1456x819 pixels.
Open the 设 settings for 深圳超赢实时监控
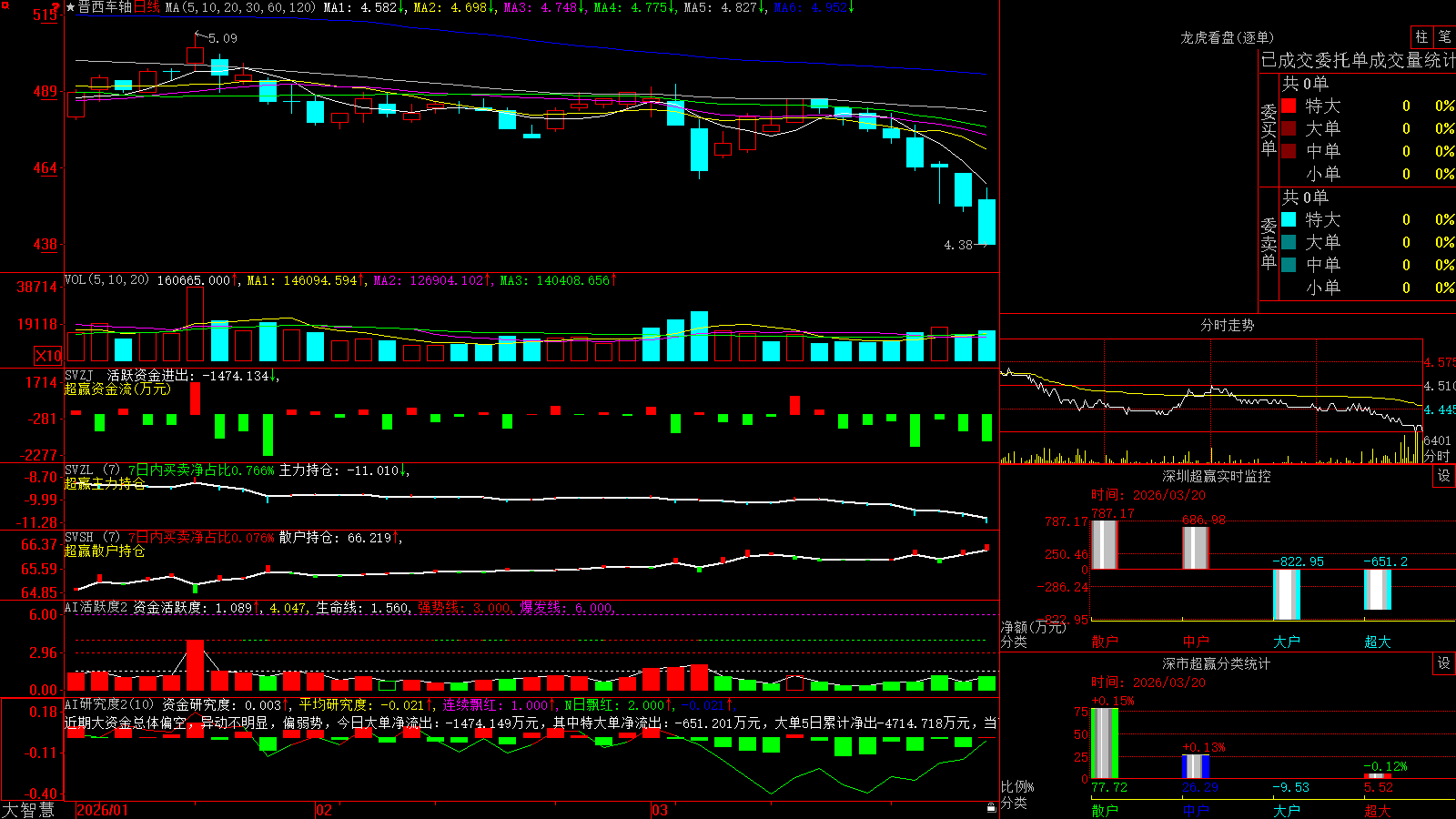1444,476
